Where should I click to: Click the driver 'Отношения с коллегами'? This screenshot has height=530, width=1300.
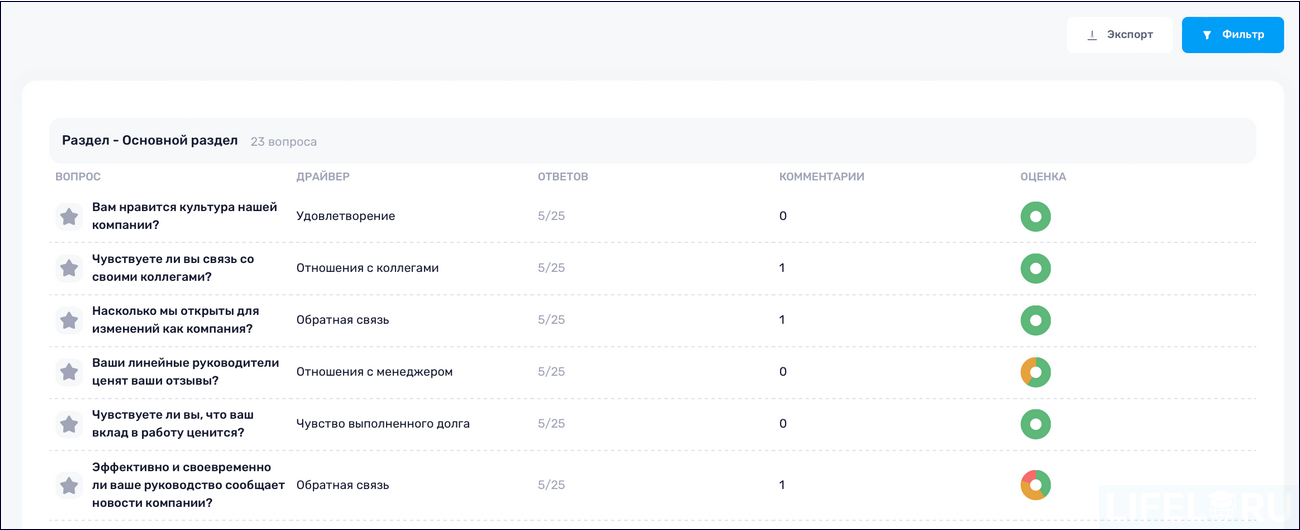tap(367, 268)
